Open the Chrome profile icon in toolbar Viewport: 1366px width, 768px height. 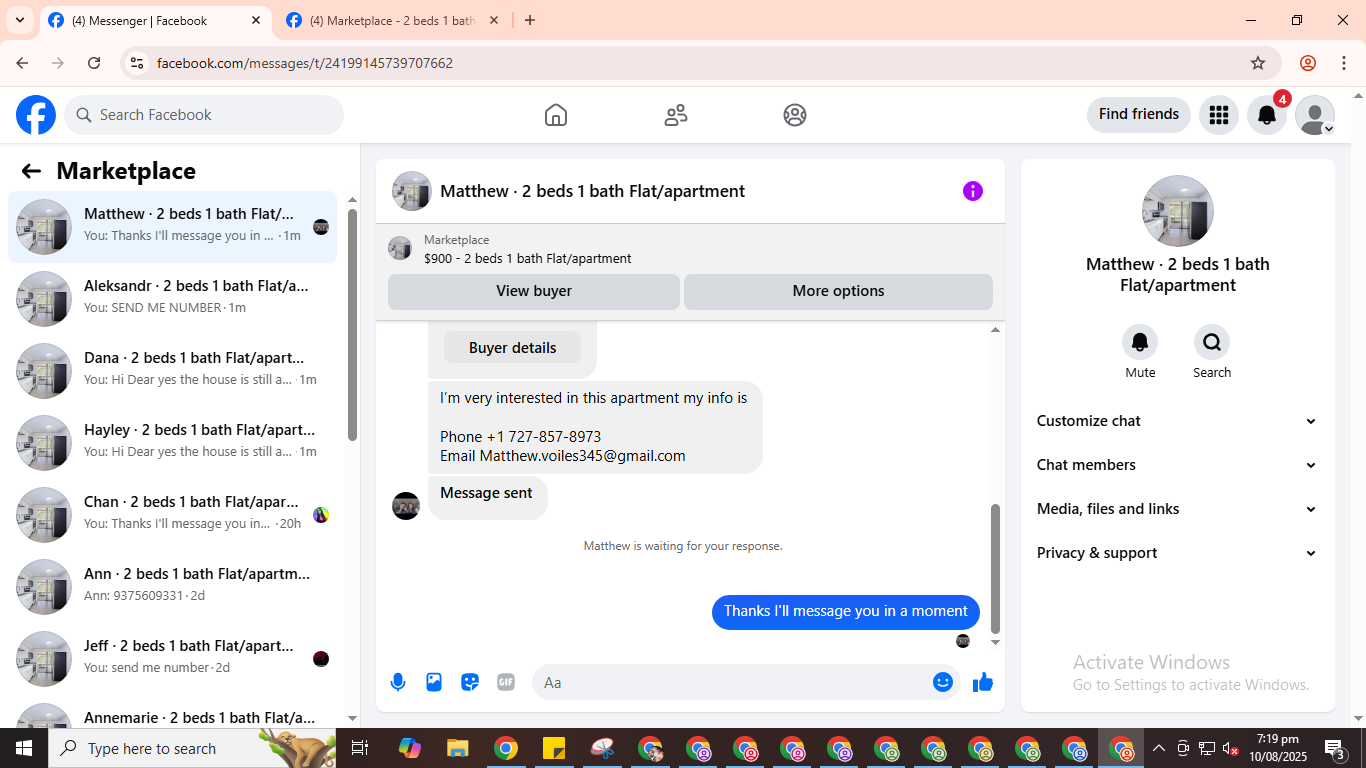click(1308, 63)
